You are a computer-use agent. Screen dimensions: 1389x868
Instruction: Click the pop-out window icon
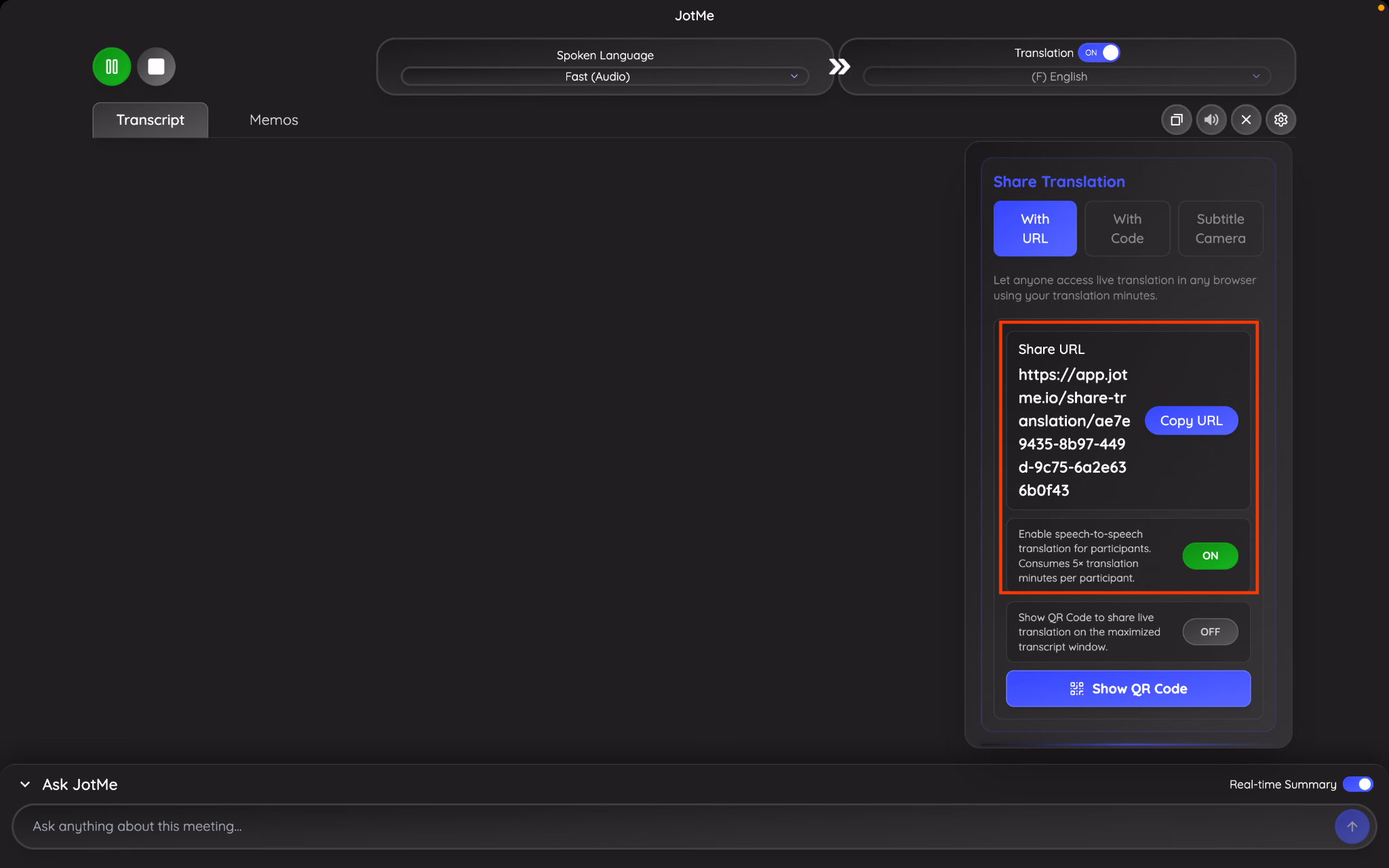[x=1177, y=120]
